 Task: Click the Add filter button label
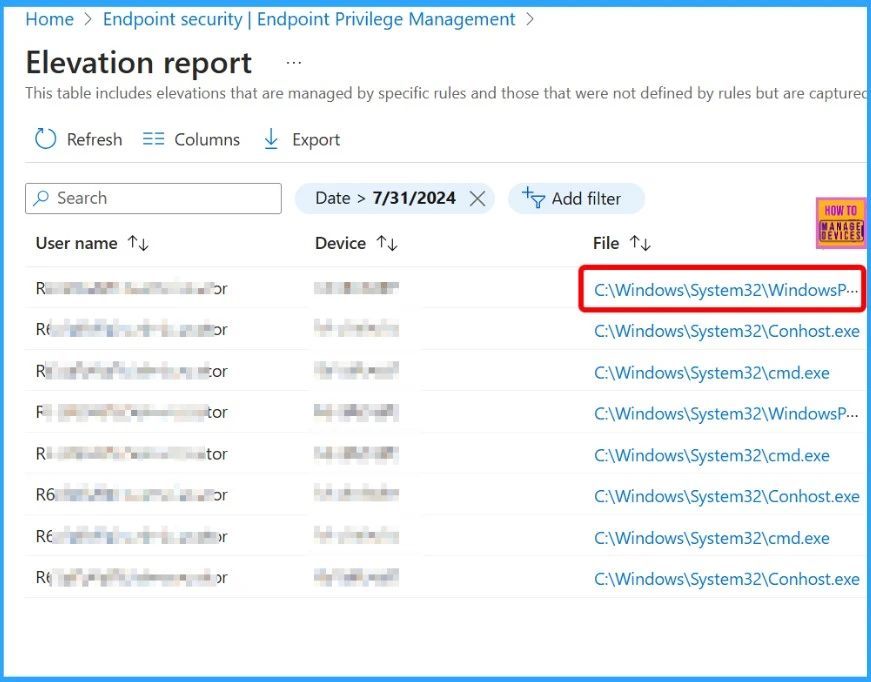point(586,199)
